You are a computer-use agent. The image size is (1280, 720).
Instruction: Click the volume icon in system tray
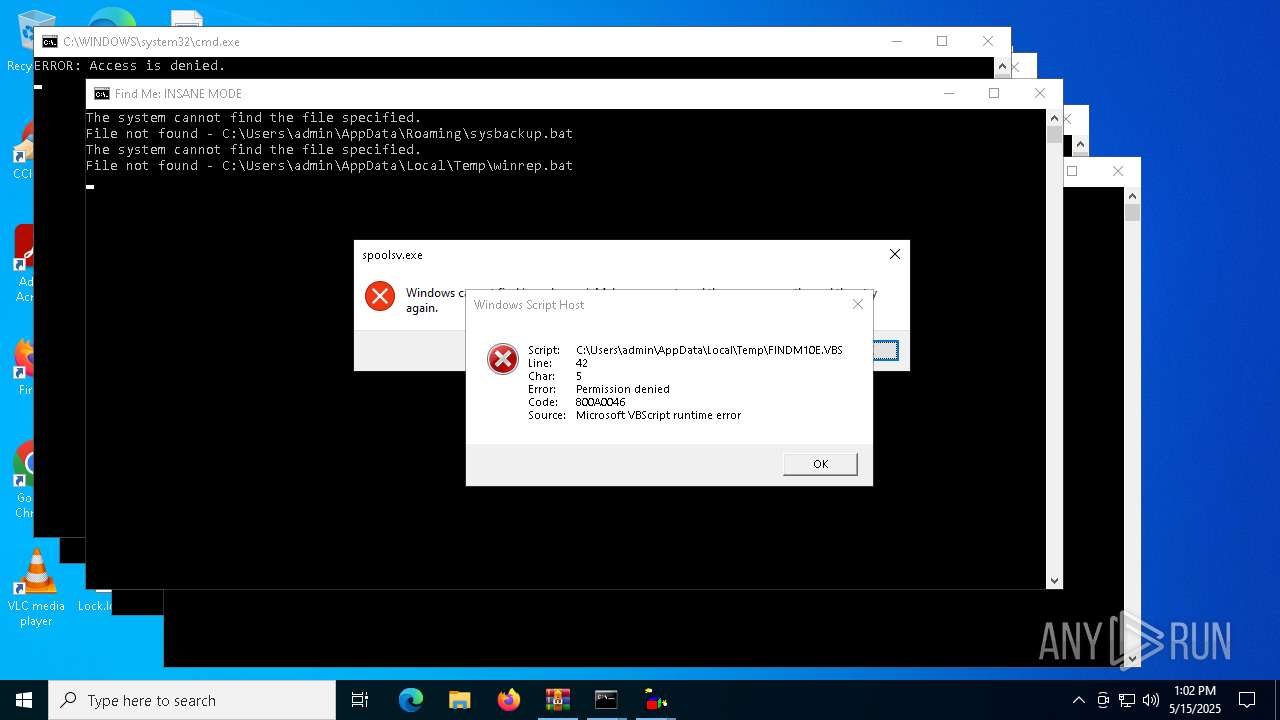1151,700
